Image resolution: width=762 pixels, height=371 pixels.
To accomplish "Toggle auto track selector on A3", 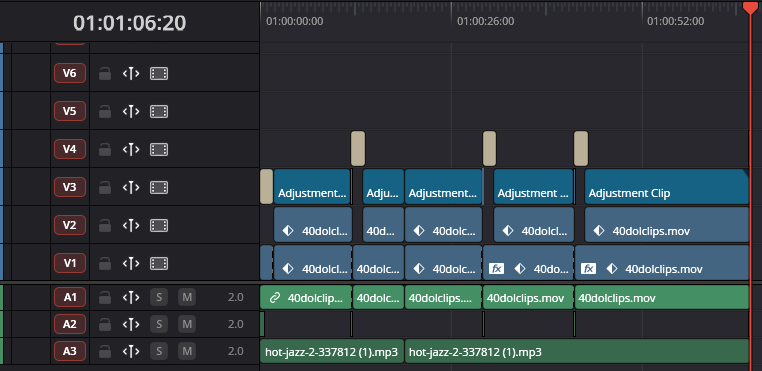I will tap(131, 351).
